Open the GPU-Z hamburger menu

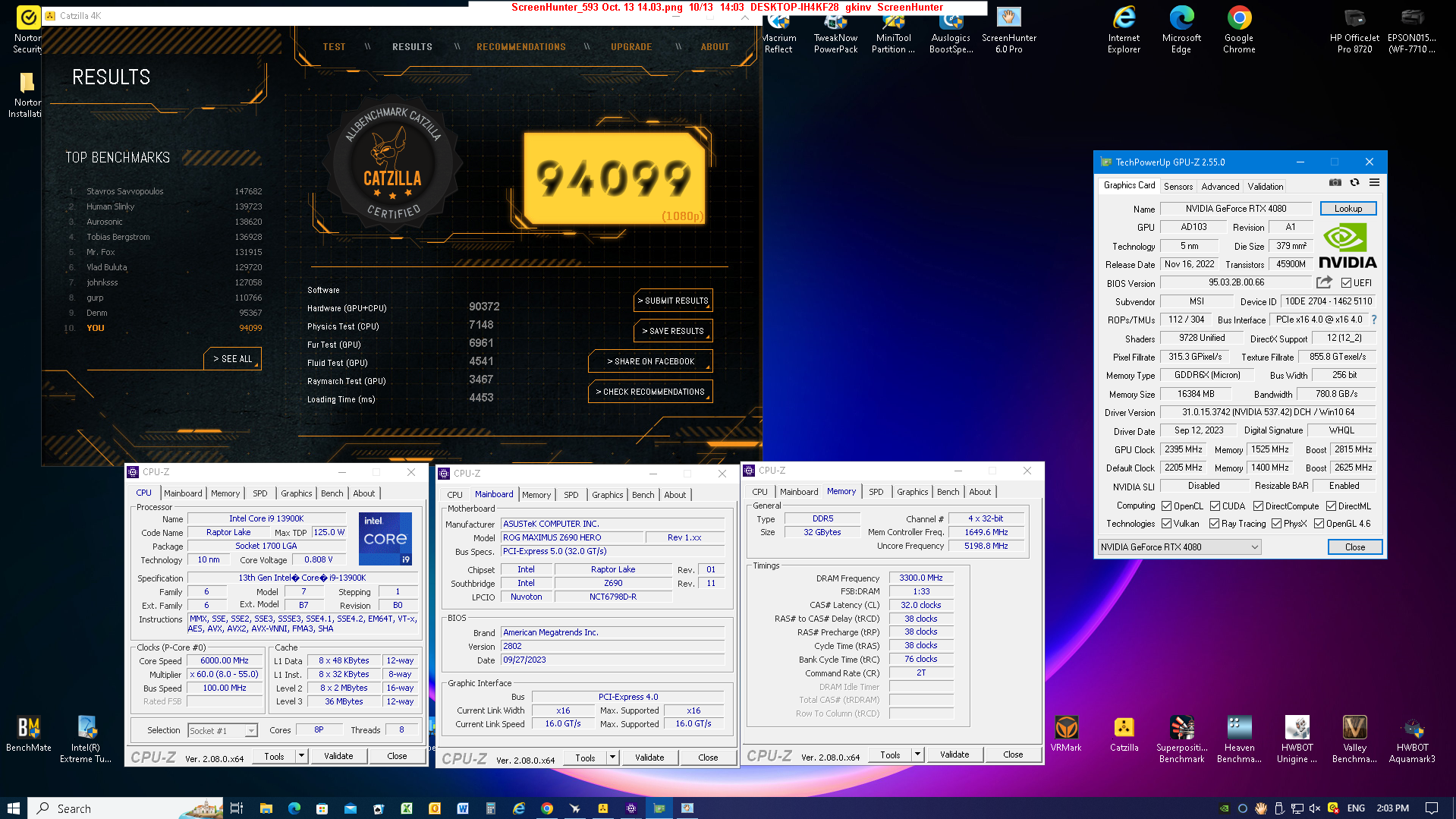(x=1374, y=183)
